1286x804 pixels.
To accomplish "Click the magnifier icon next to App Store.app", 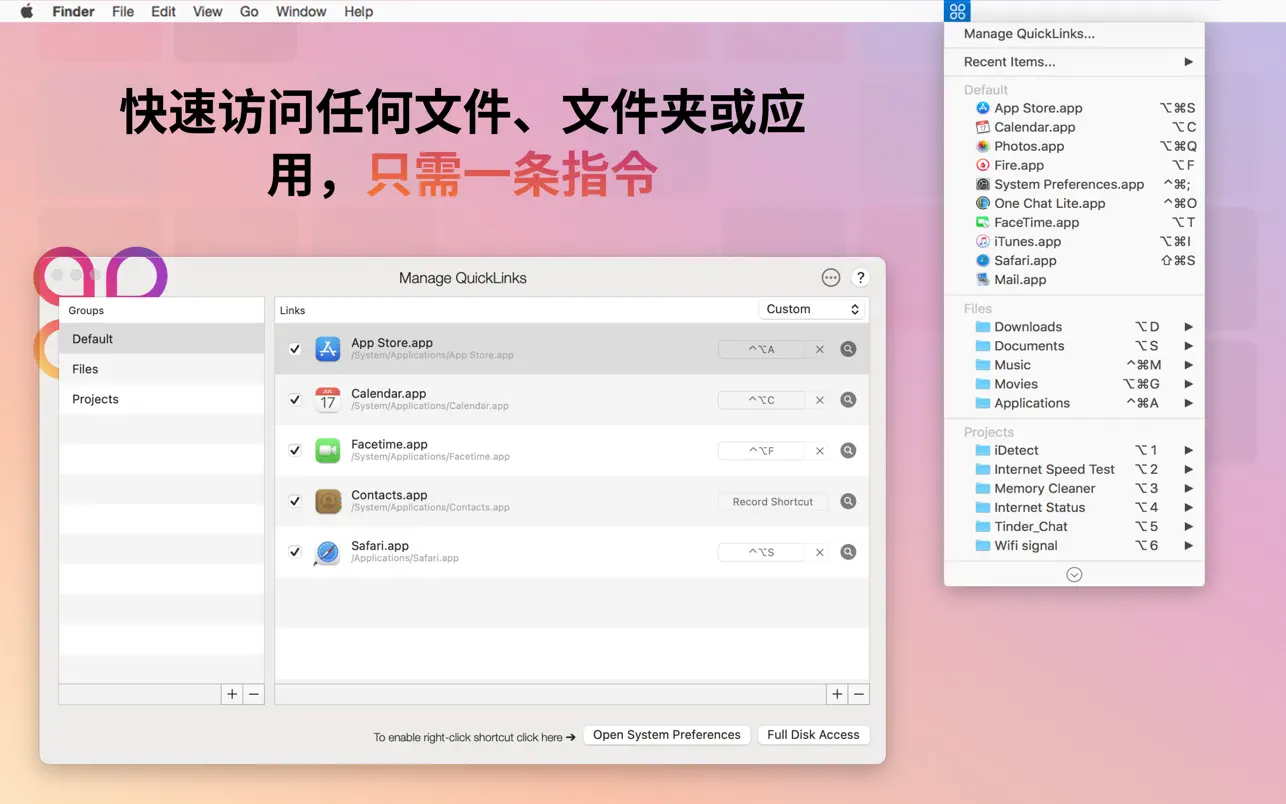I will coord(848,349).
